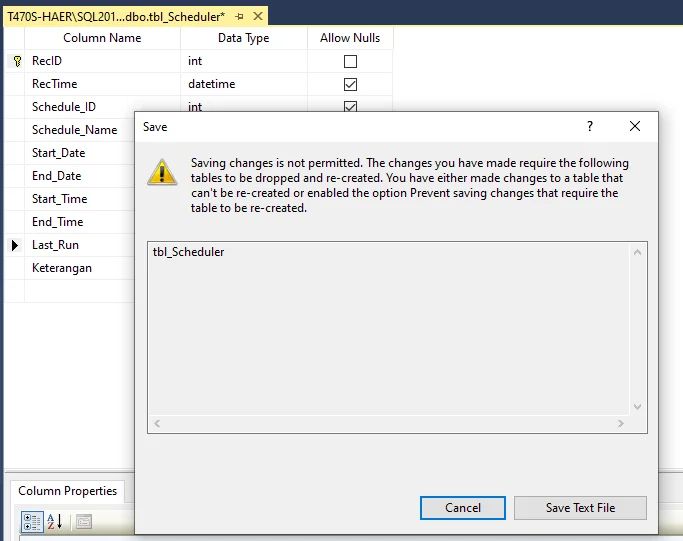Sort Column Properties alphabetically
Screen dimensions: 683x541
click(55, 521)
